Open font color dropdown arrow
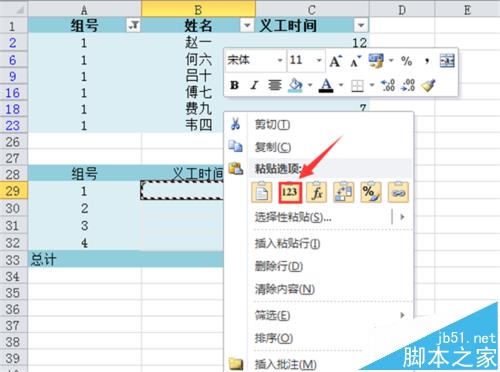 [341, 85]
